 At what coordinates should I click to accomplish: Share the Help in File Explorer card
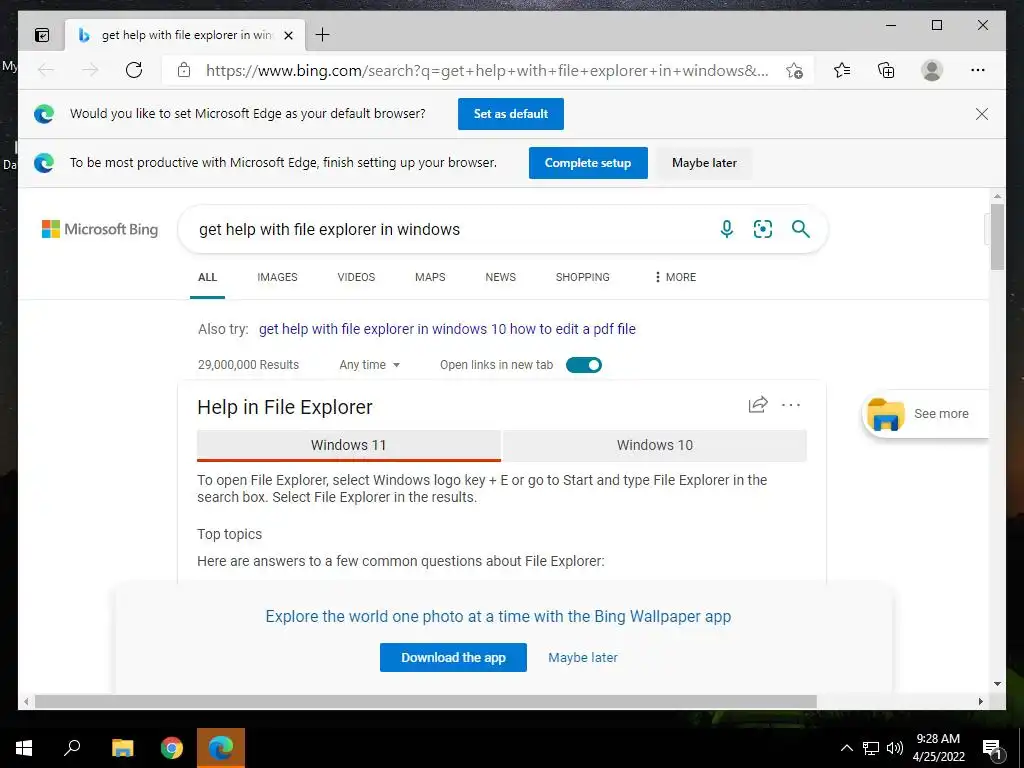(x=758, y=405)
